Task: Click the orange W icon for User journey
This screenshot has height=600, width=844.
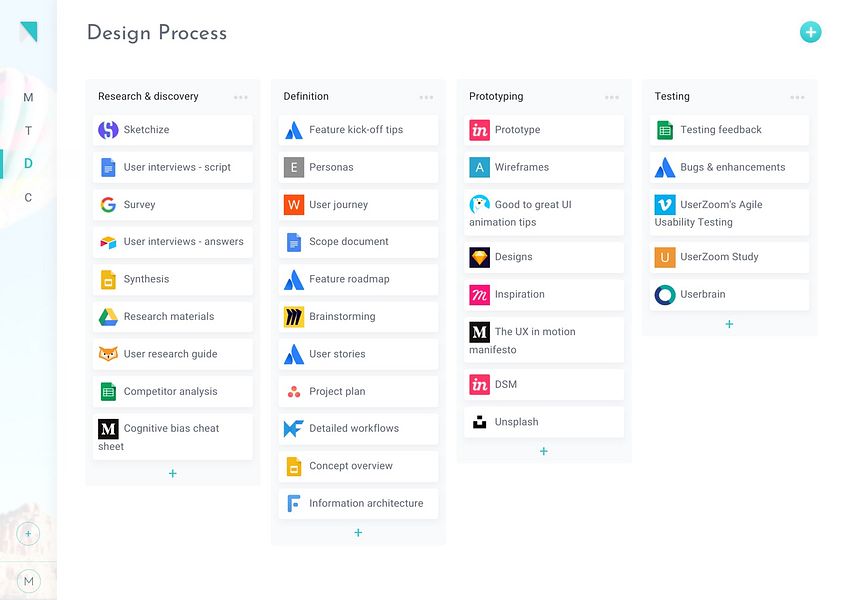Action: click(294, 204)
